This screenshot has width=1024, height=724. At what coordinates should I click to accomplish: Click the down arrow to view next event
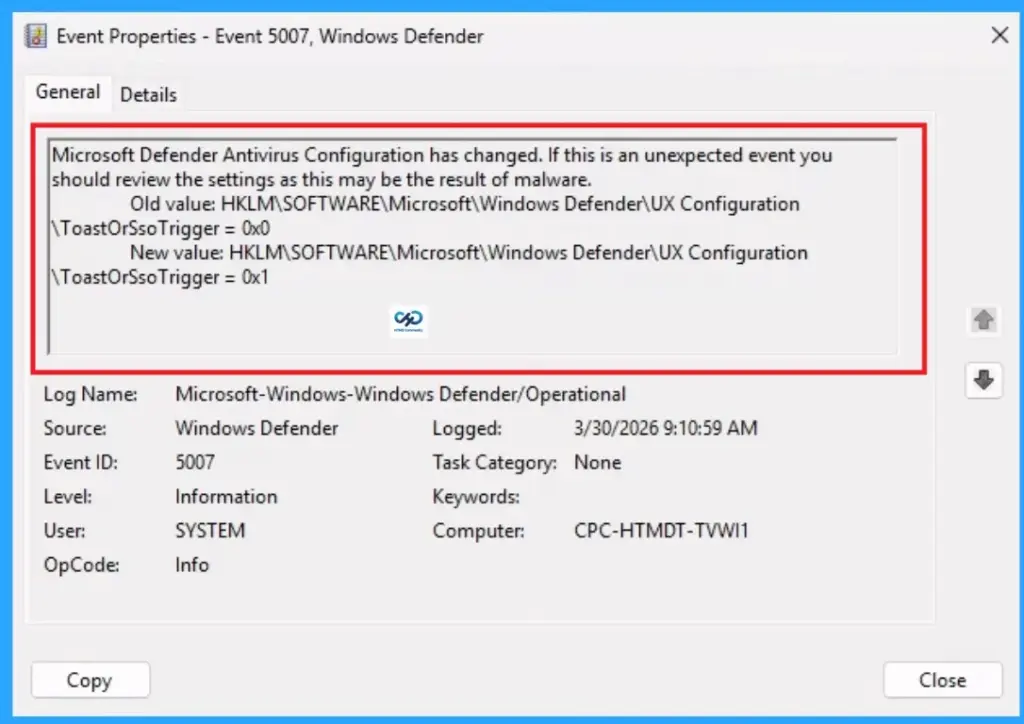pyautogui.click(x=983, y=380)
